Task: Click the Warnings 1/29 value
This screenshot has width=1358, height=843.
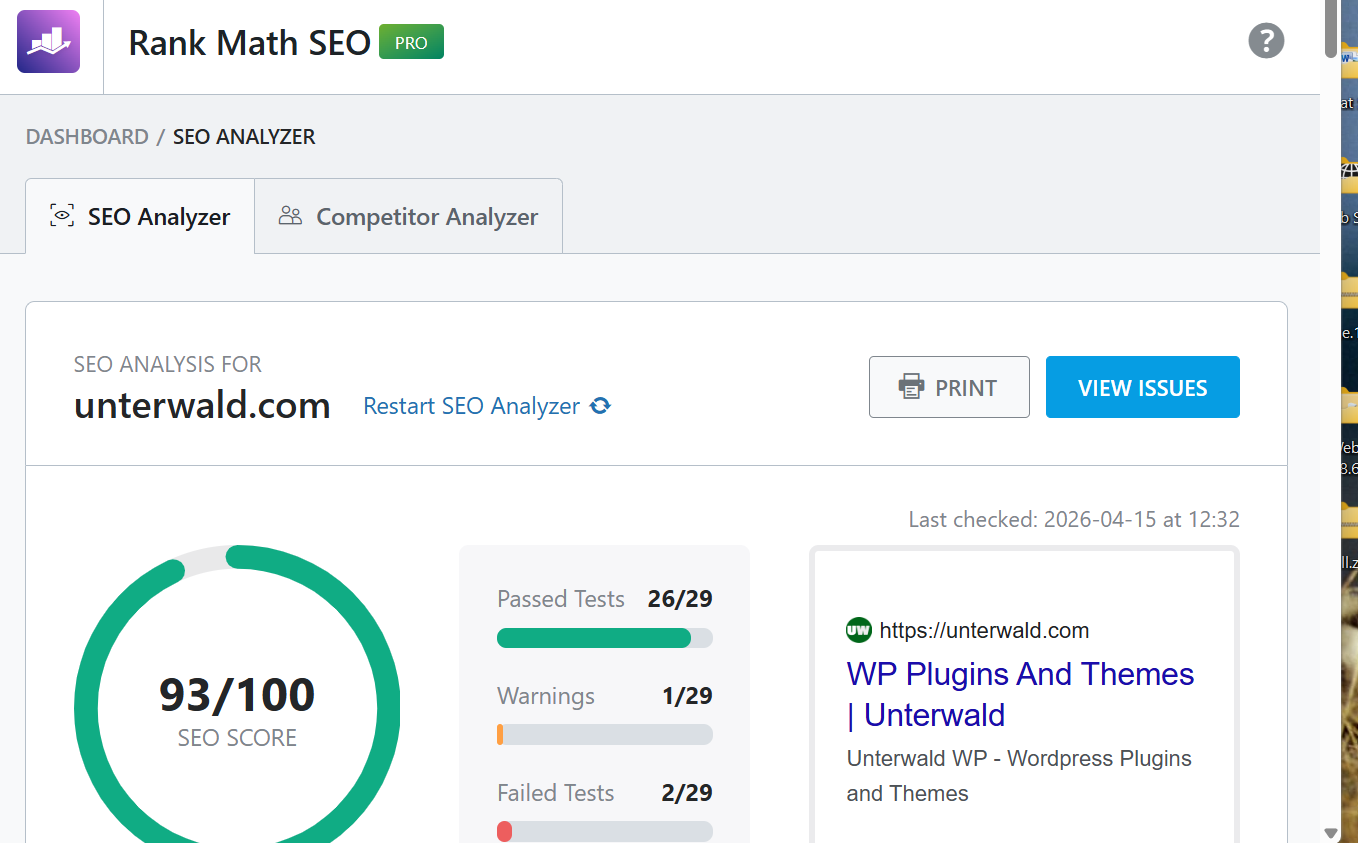Action: click(687, 696)
